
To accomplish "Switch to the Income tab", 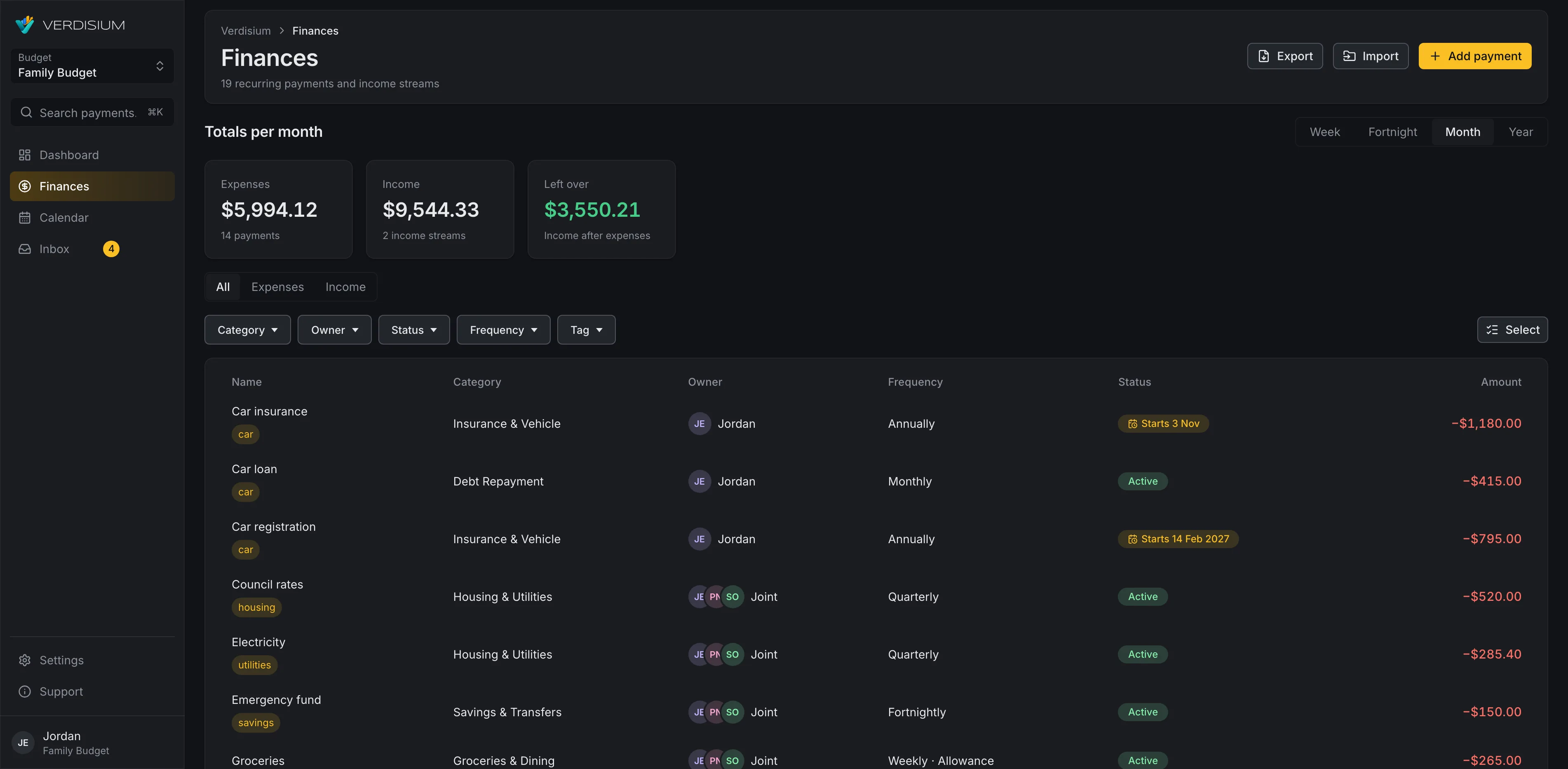I will pos(345,287).
